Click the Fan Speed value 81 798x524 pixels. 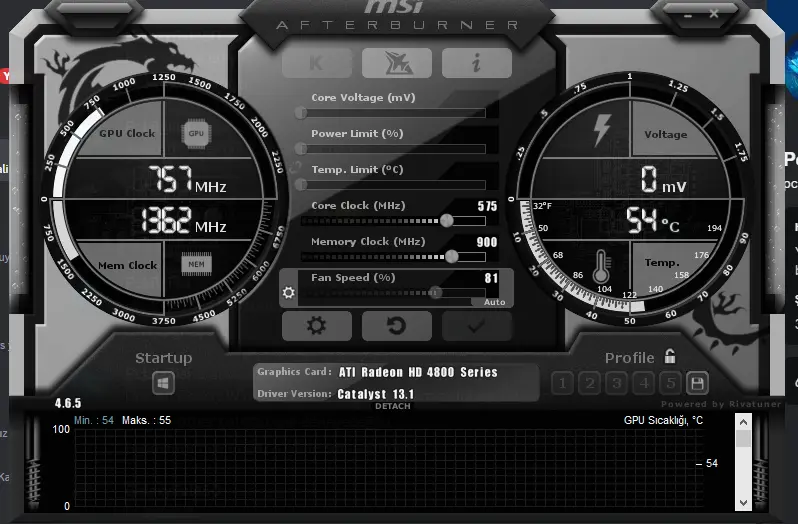pyautogui.click(x=491, y=278)
